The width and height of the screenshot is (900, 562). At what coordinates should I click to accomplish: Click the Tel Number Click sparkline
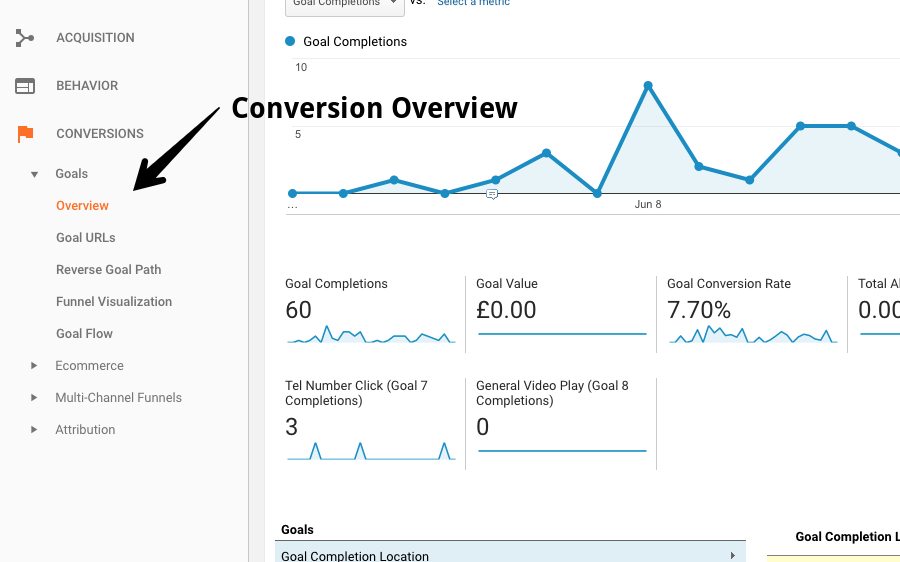click(370, 451)
